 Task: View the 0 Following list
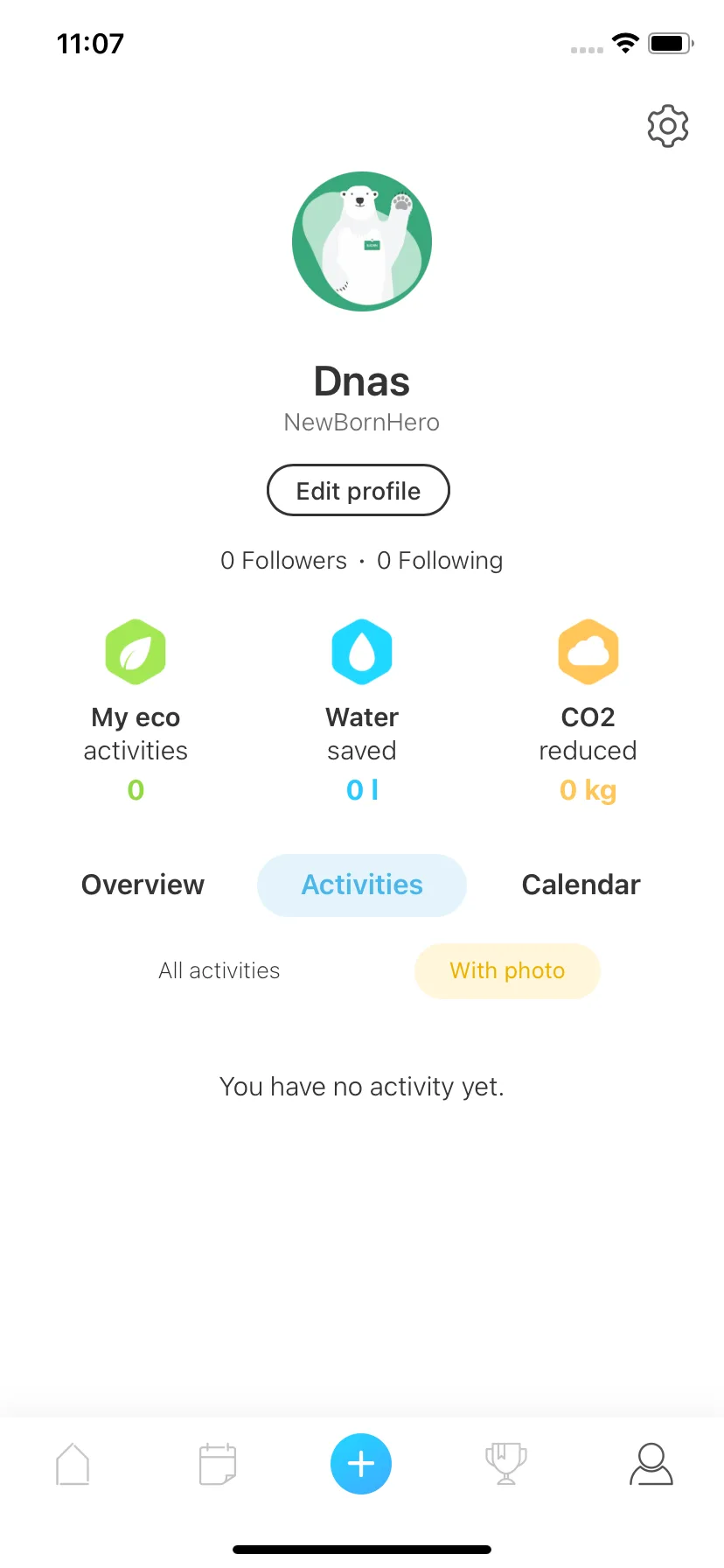[x=440, y=560]
